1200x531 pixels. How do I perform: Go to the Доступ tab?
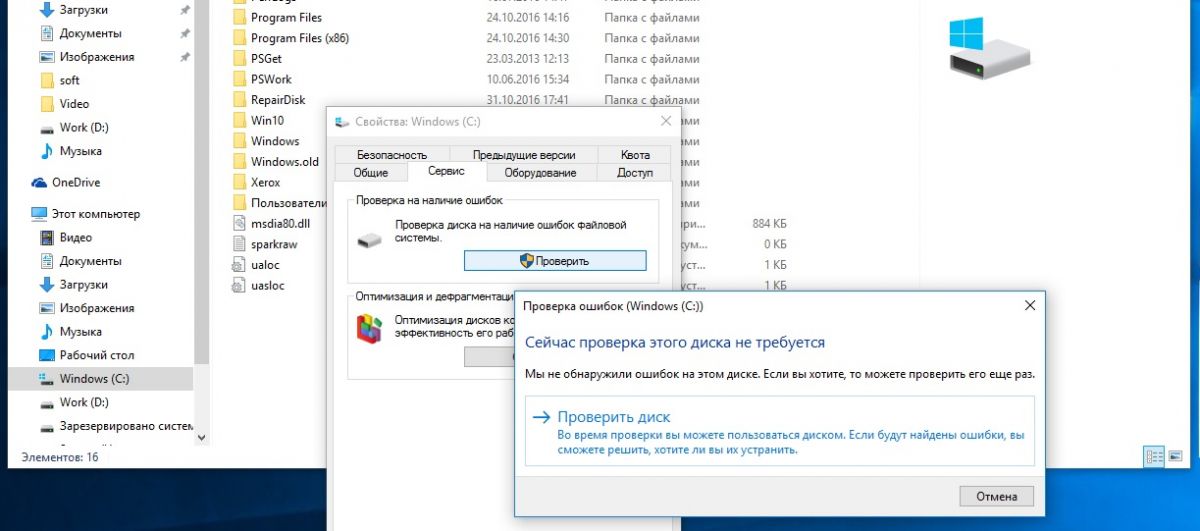coord(635,173)
